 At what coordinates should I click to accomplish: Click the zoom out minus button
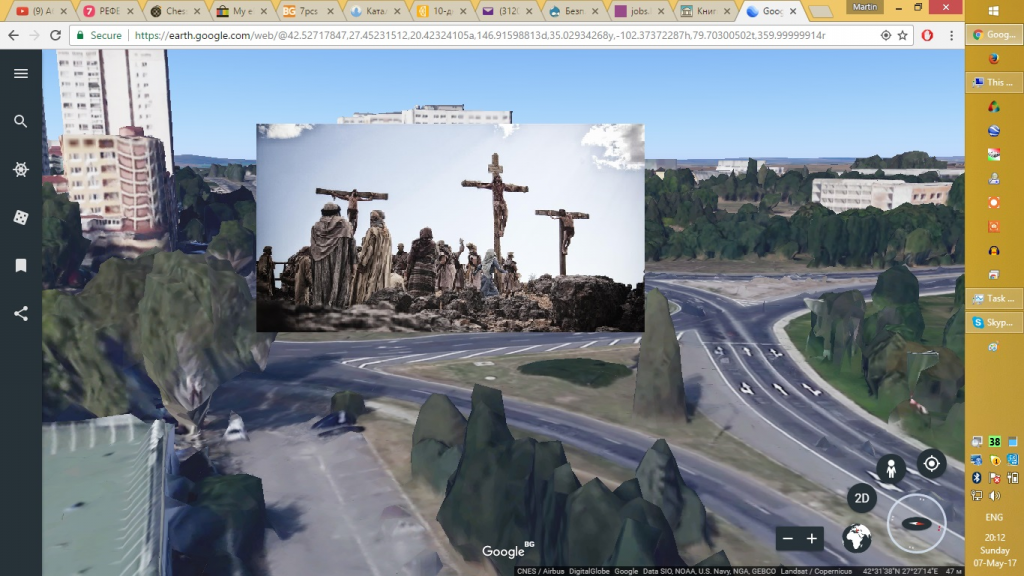[x=788, y=539]
